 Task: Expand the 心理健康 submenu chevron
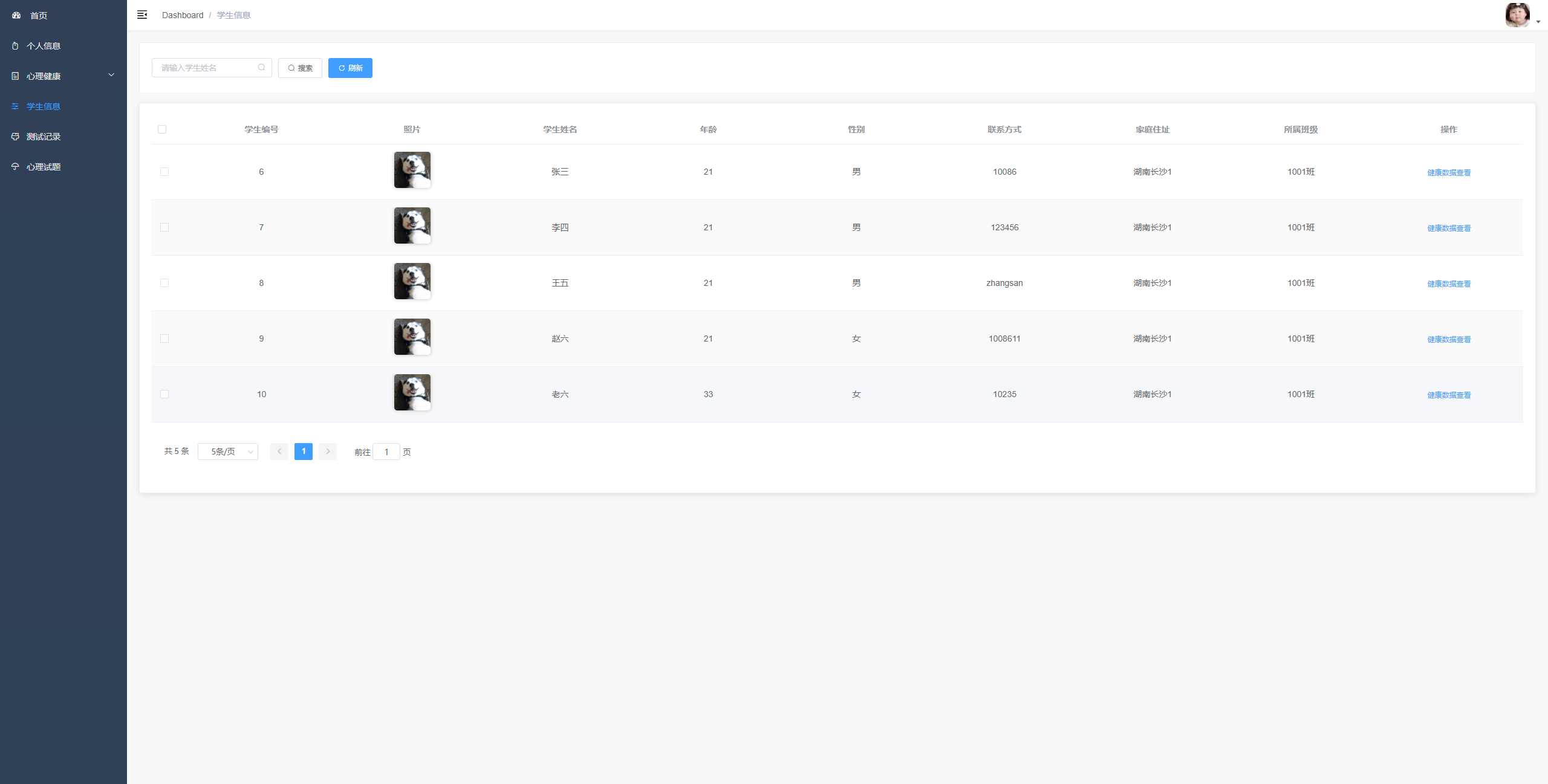pyautogui.click(x=111, y=75)
